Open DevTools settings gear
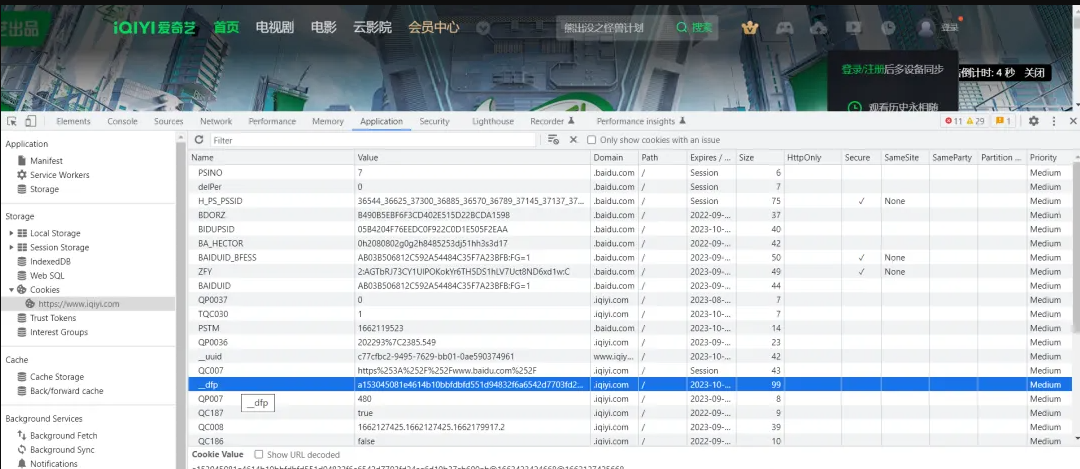 [x=1033, y=121]
